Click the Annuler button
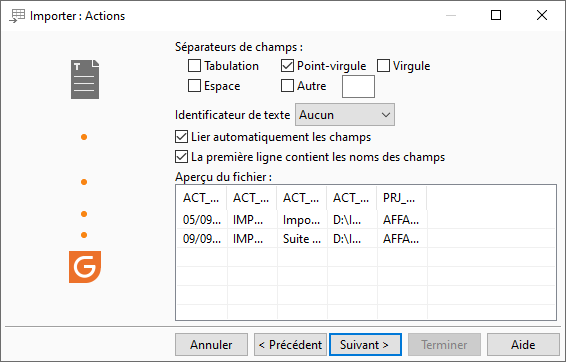Image resolution: width=566 pixels, height=362 pixels. pyautogui.click(x=211, y=345)
